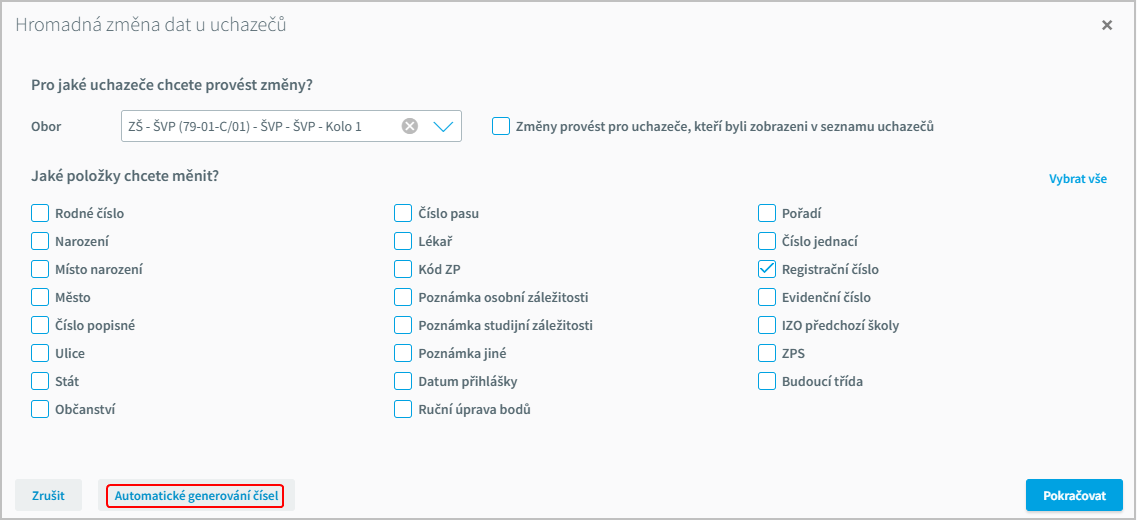The height and width of the screenshot is (520, 1137).
Task: Check the Rodné číslo checkbox
Action: [40, 213]
